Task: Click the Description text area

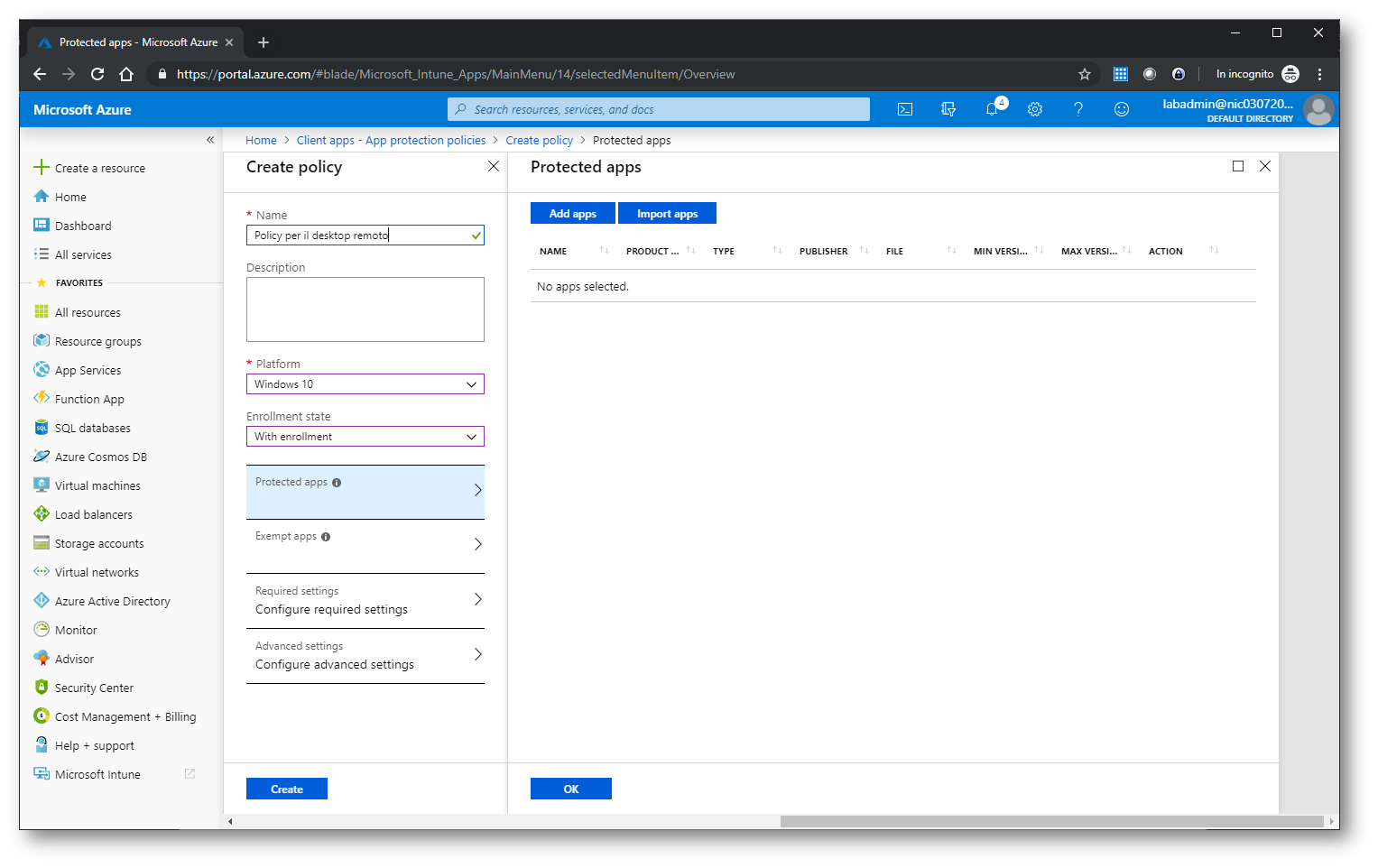Action: [x=365, y=309]
